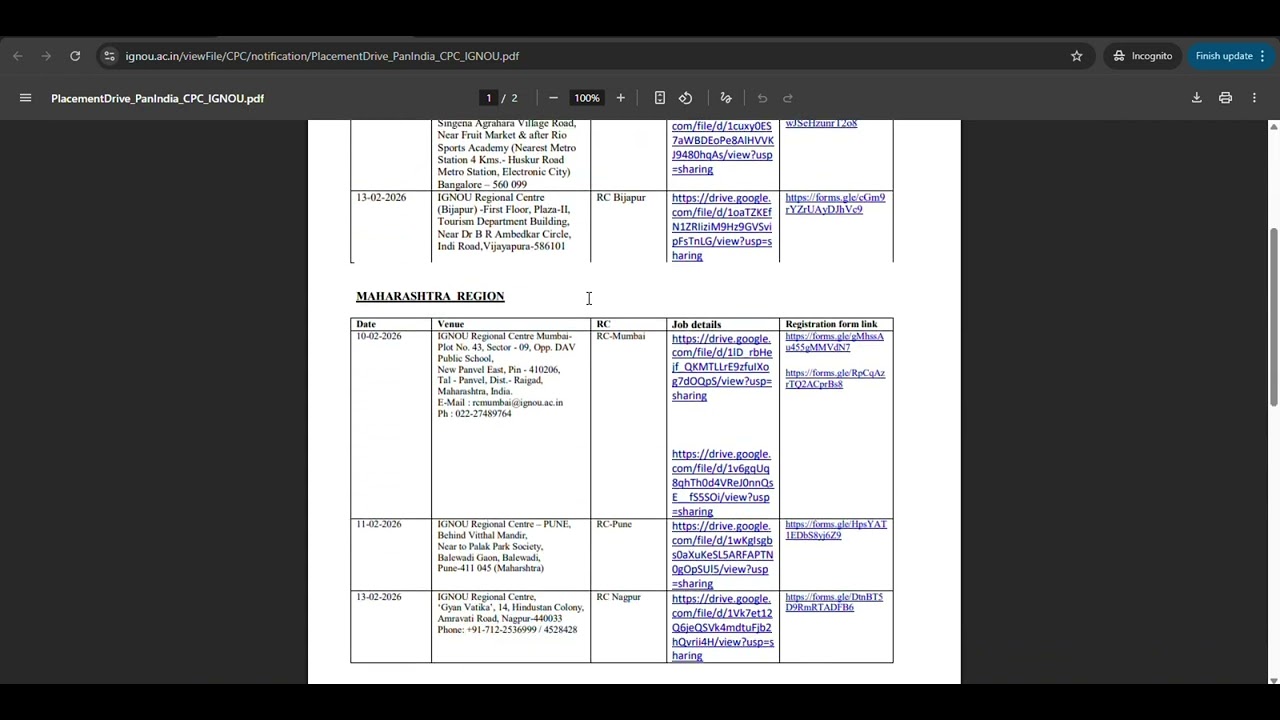Click the Date column header

(366, 324)
